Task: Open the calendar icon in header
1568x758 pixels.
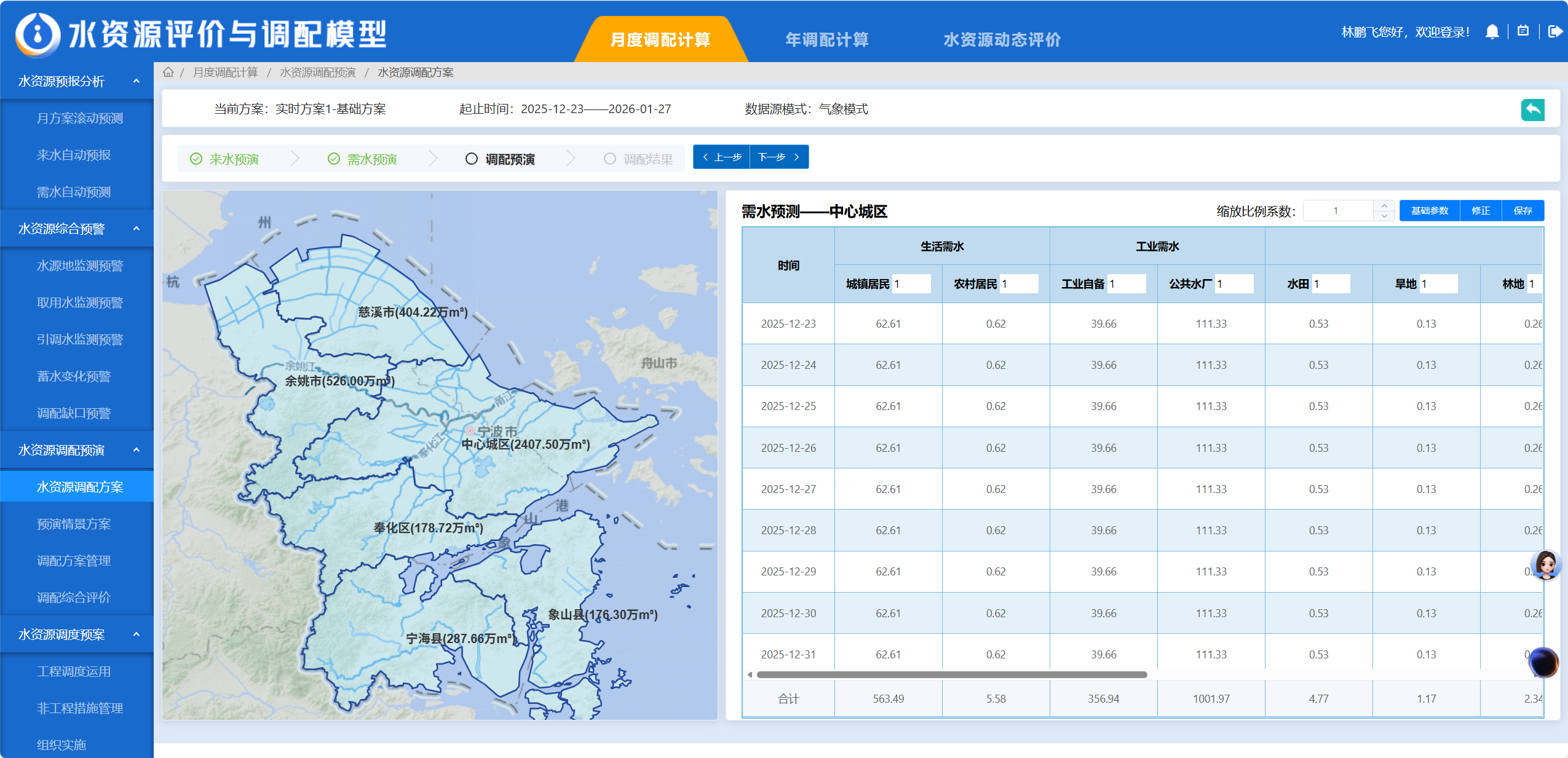Action: tap(1523, 31)
